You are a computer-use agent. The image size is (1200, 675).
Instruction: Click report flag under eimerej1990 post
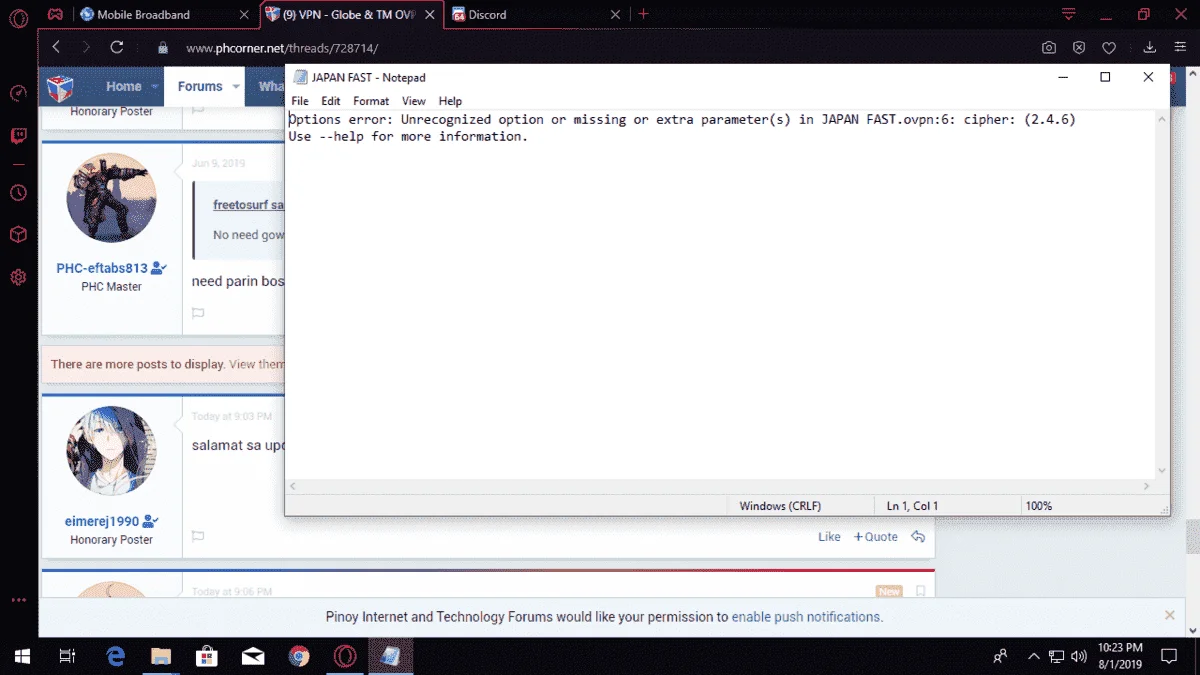(x=198, y=537)
